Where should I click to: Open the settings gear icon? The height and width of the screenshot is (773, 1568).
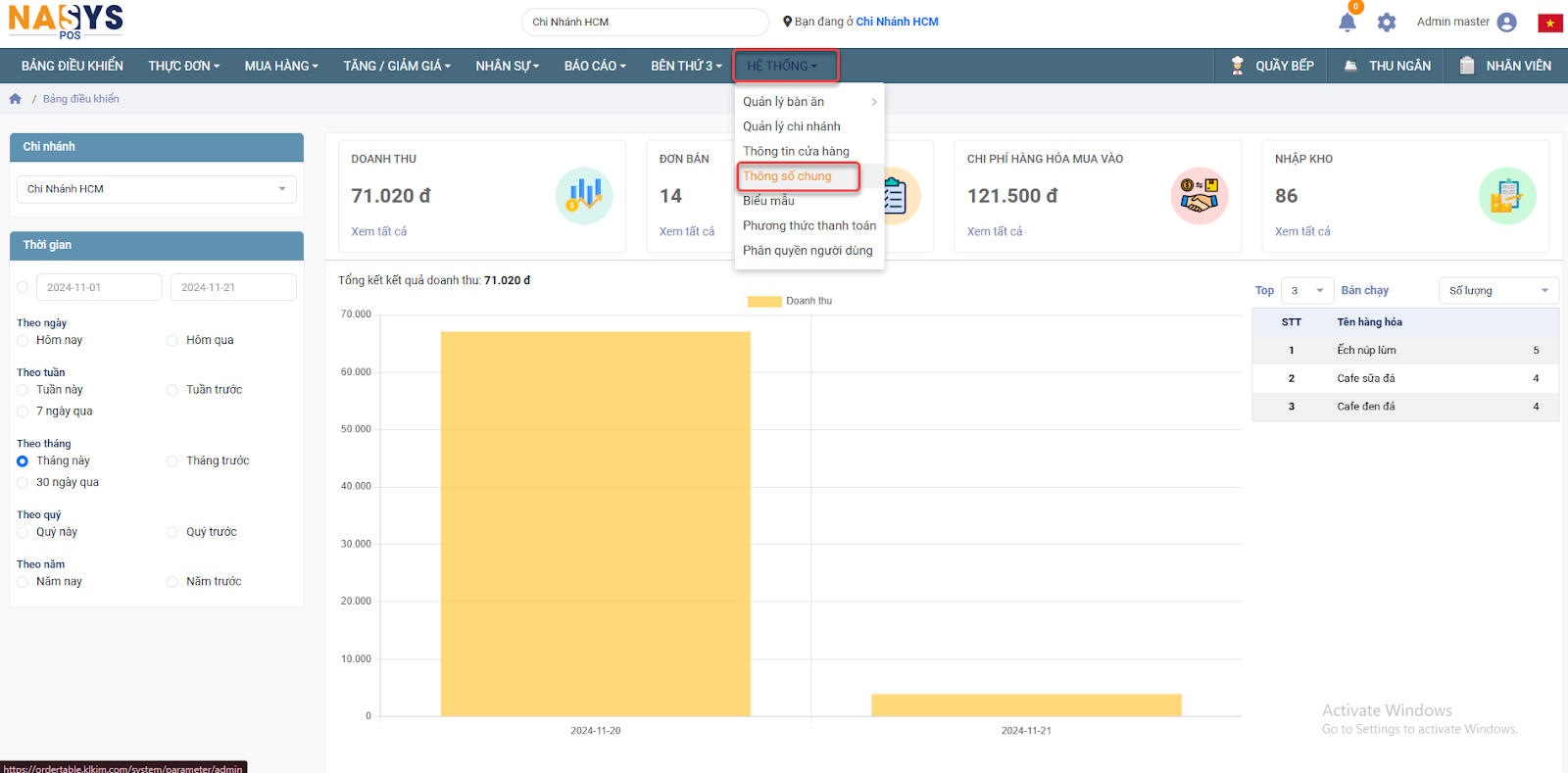coord(1386,22)
